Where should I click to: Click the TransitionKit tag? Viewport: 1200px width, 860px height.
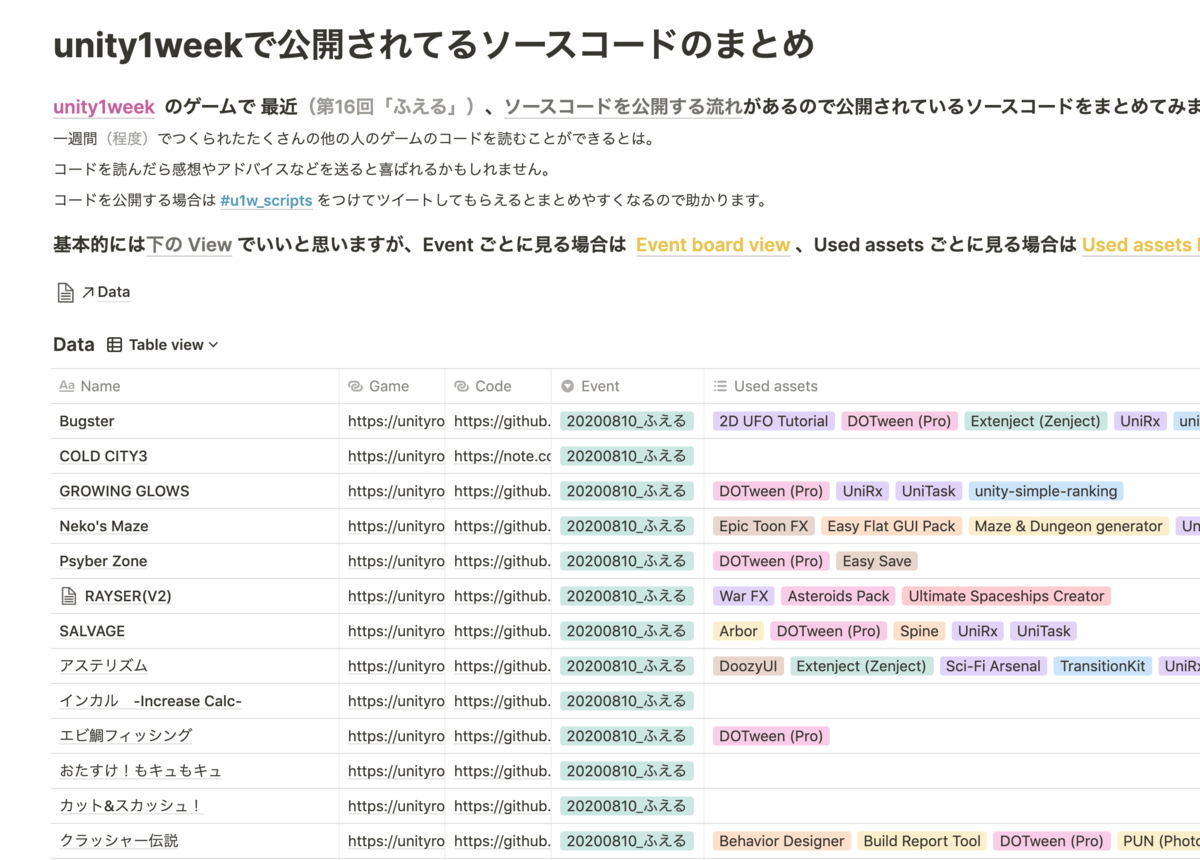[1103, 666]
